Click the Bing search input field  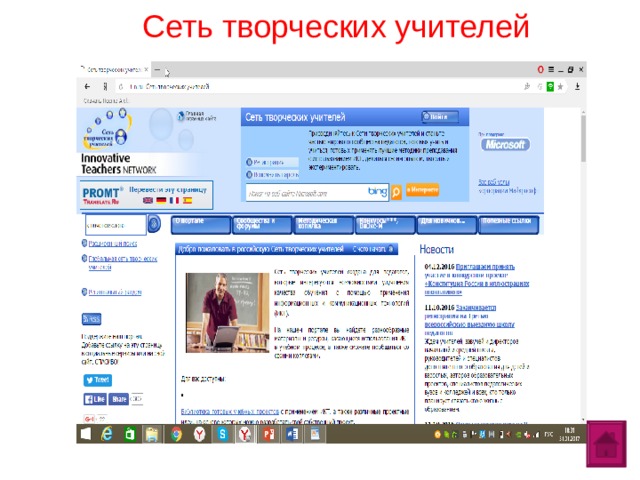pos(317,193)
